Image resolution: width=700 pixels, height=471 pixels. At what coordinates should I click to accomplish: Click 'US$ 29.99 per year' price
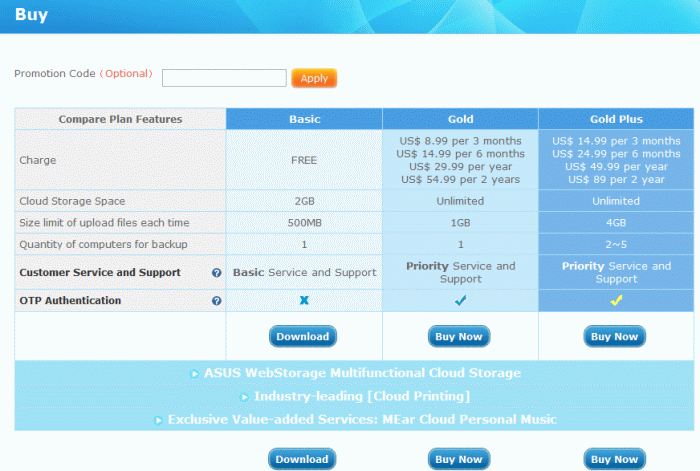click(460, 167)
